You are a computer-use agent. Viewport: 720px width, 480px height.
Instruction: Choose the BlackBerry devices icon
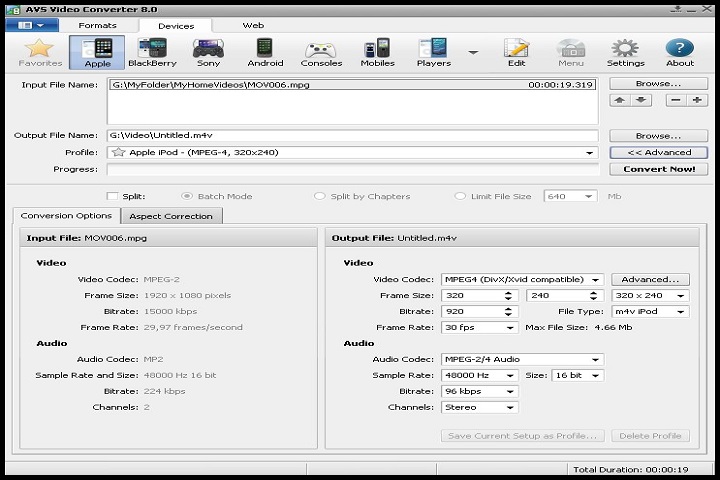coord(152,53)
